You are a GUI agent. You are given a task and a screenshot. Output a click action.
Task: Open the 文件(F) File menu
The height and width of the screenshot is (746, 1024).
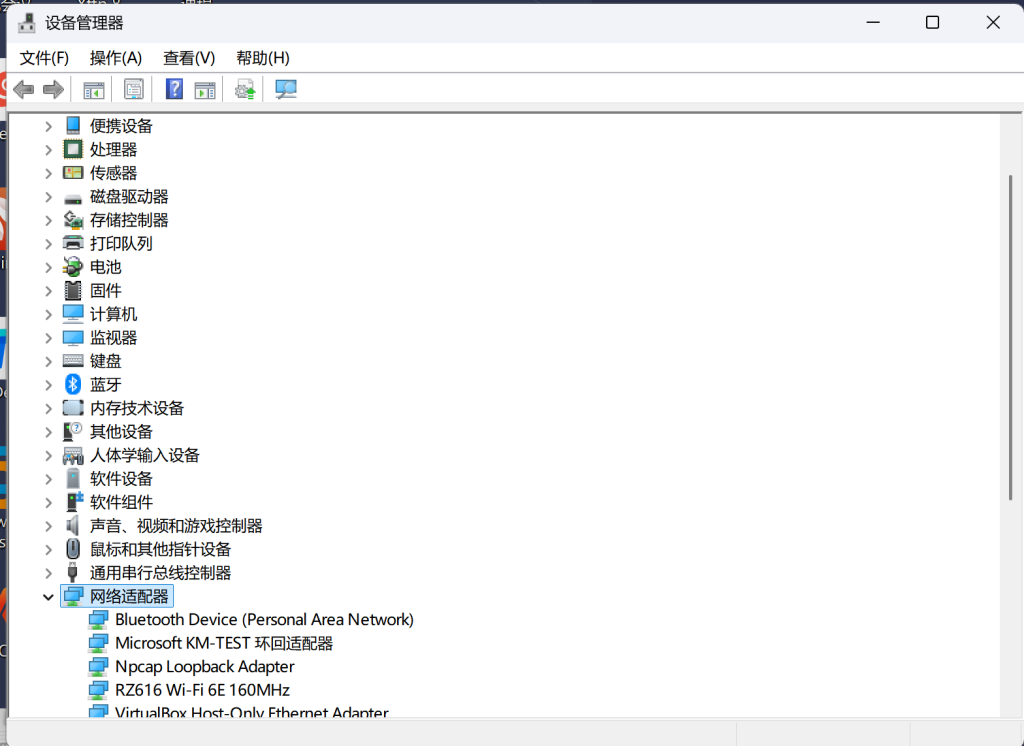[44, 58]
